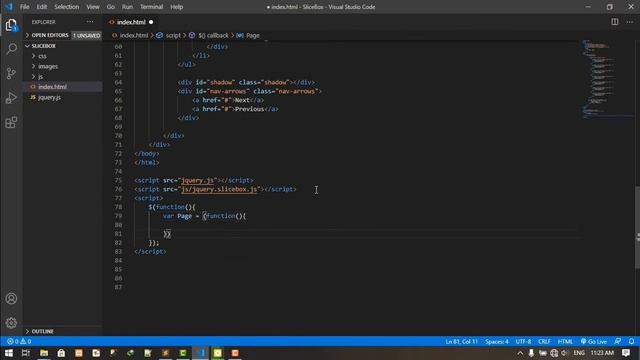The height and width of the screenshot is (360, 640).
Task: Click Spaces: 4 indentation setting
Action: (x=497, y=341)
